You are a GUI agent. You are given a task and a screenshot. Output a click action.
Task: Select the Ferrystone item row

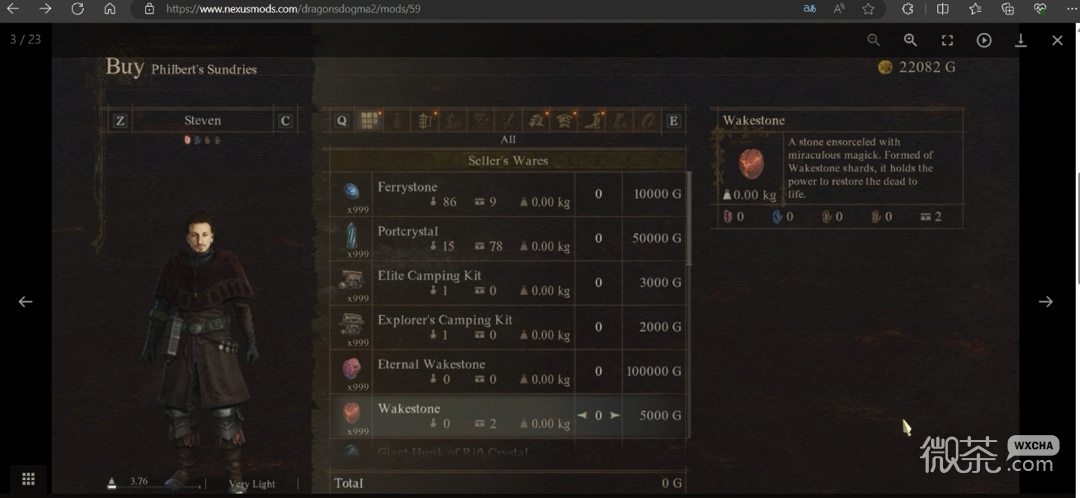[508, 194]
